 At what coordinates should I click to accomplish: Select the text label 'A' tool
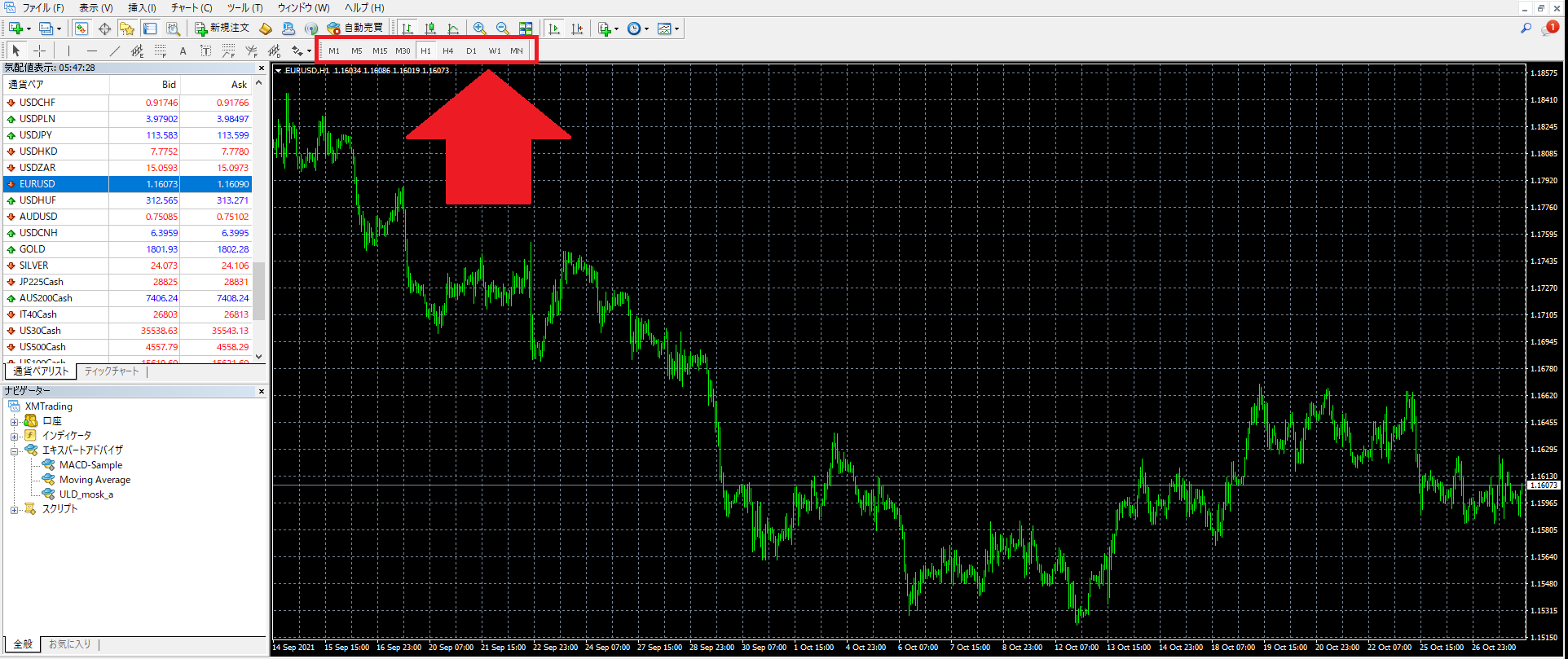183,51
